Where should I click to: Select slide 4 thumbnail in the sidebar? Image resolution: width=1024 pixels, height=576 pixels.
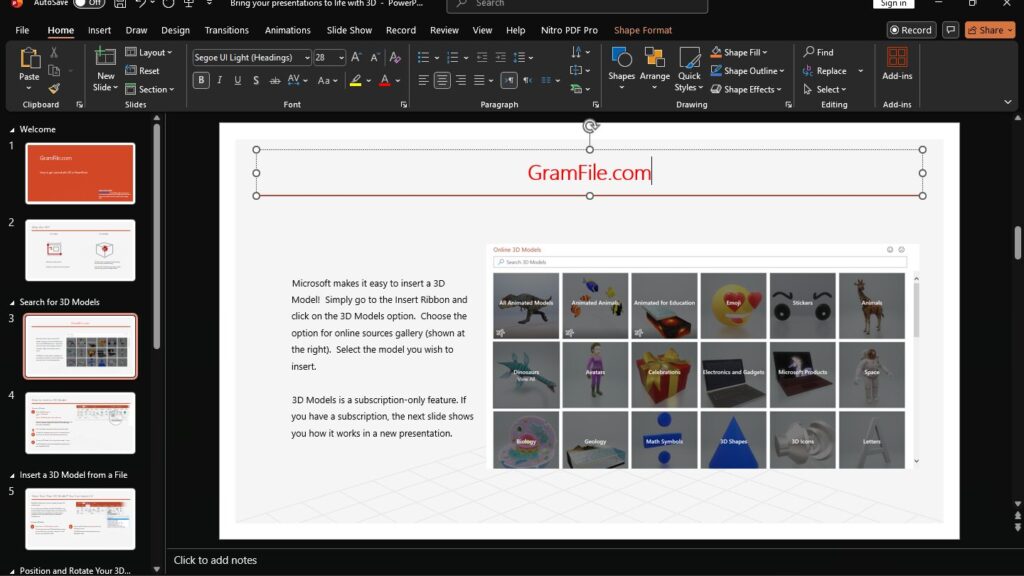pyautogui.click(x=81, y=423)
